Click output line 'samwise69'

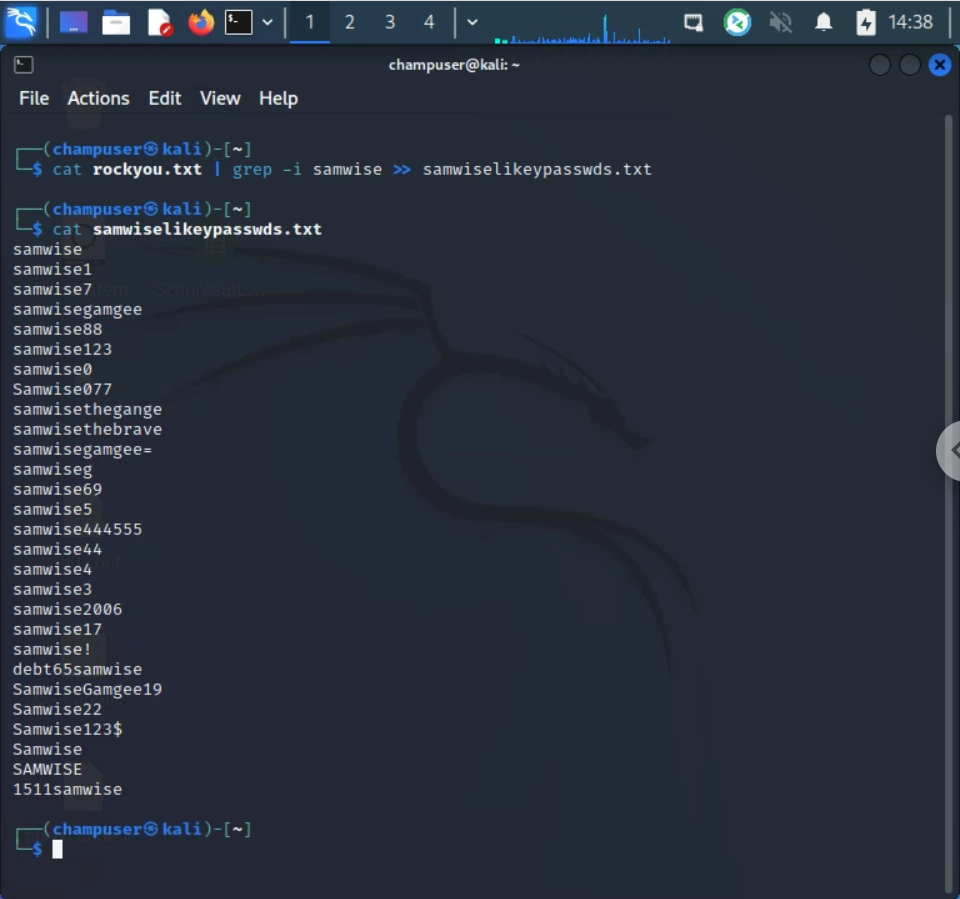pyautogui.click(x=58, y=489)
